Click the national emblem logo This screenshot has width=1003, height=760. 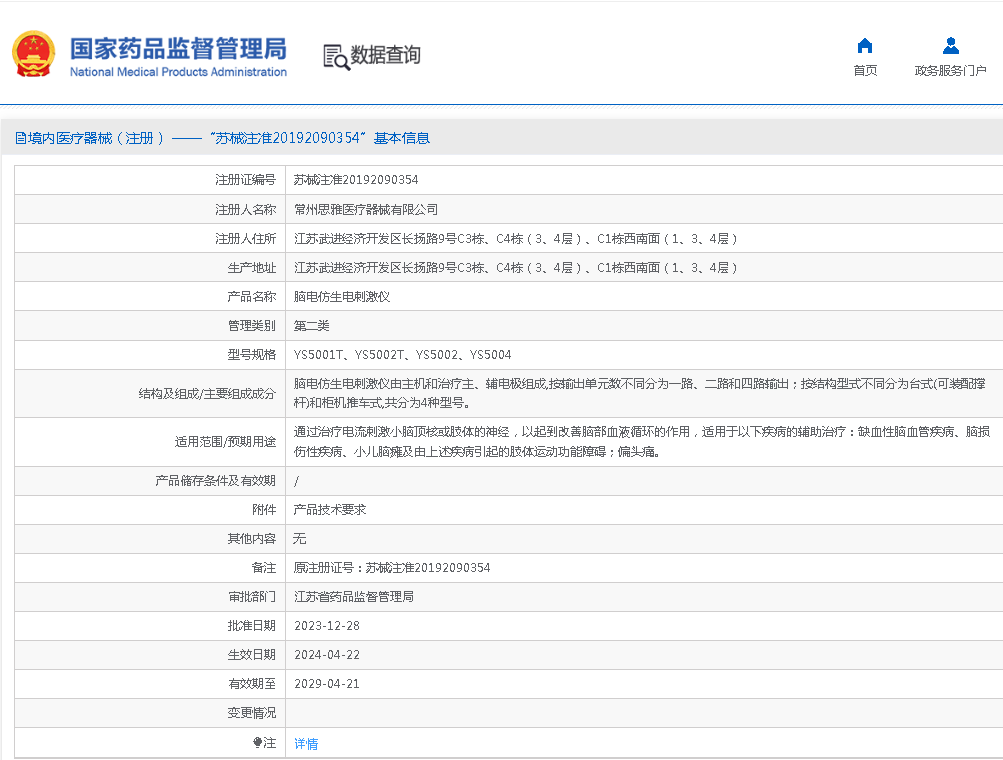coord(34,54)
